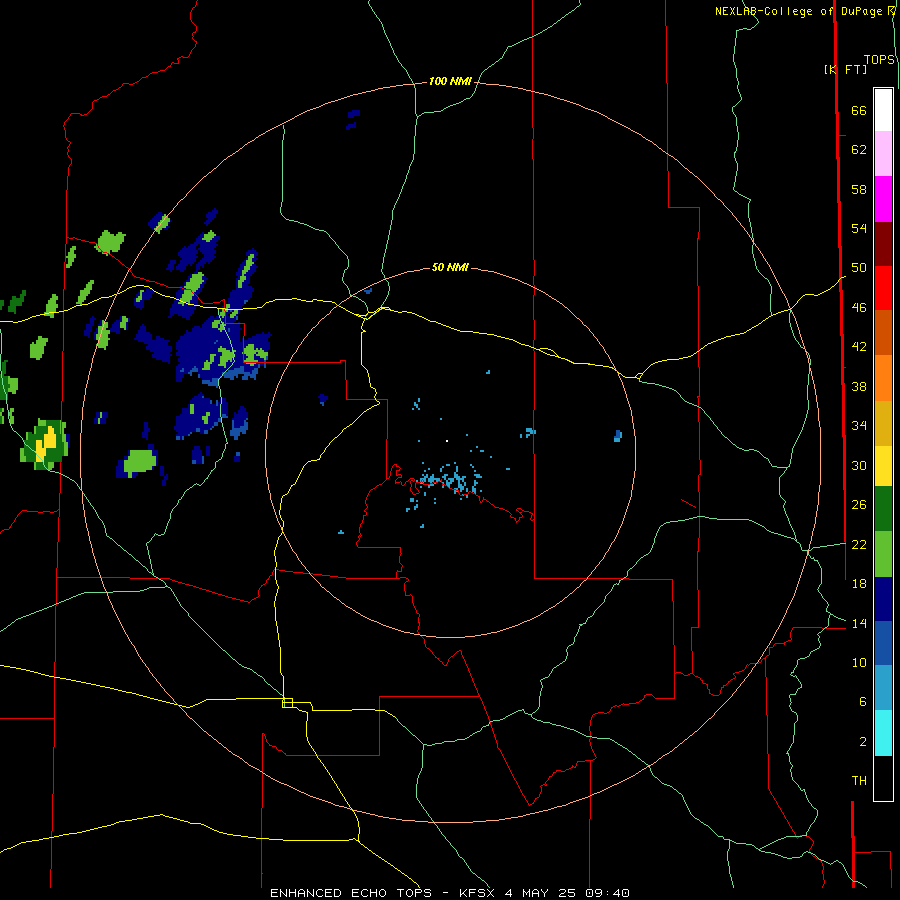The height and width of the screenshot is (900, 900).
Task: Click the magenta legend swatch
Action: pos(883,199)
